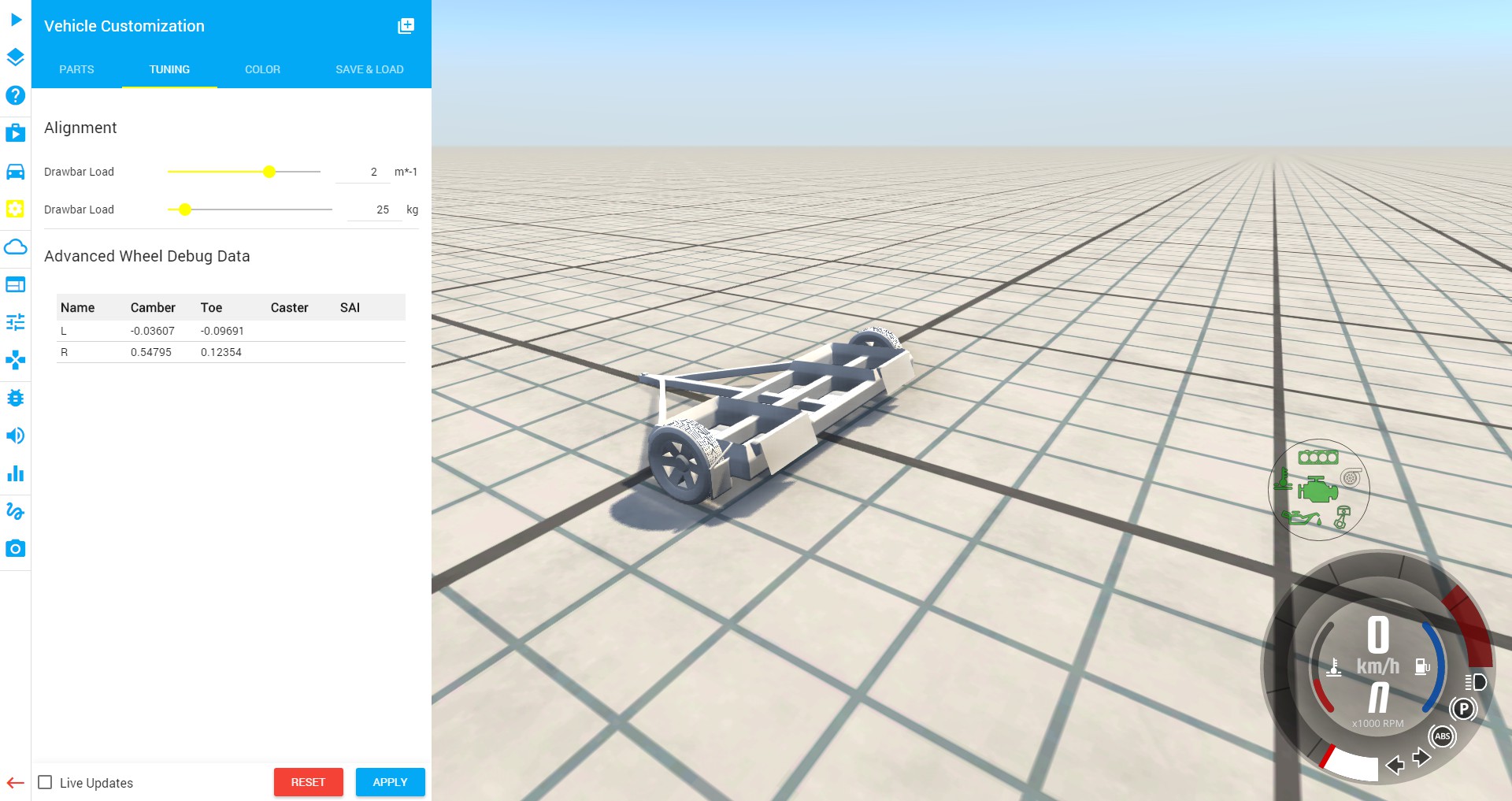Image resolution: width=1512 pixels, height=801 pixels.
Task: Click the parking brake P indicator
Action: coord(1463,709)
